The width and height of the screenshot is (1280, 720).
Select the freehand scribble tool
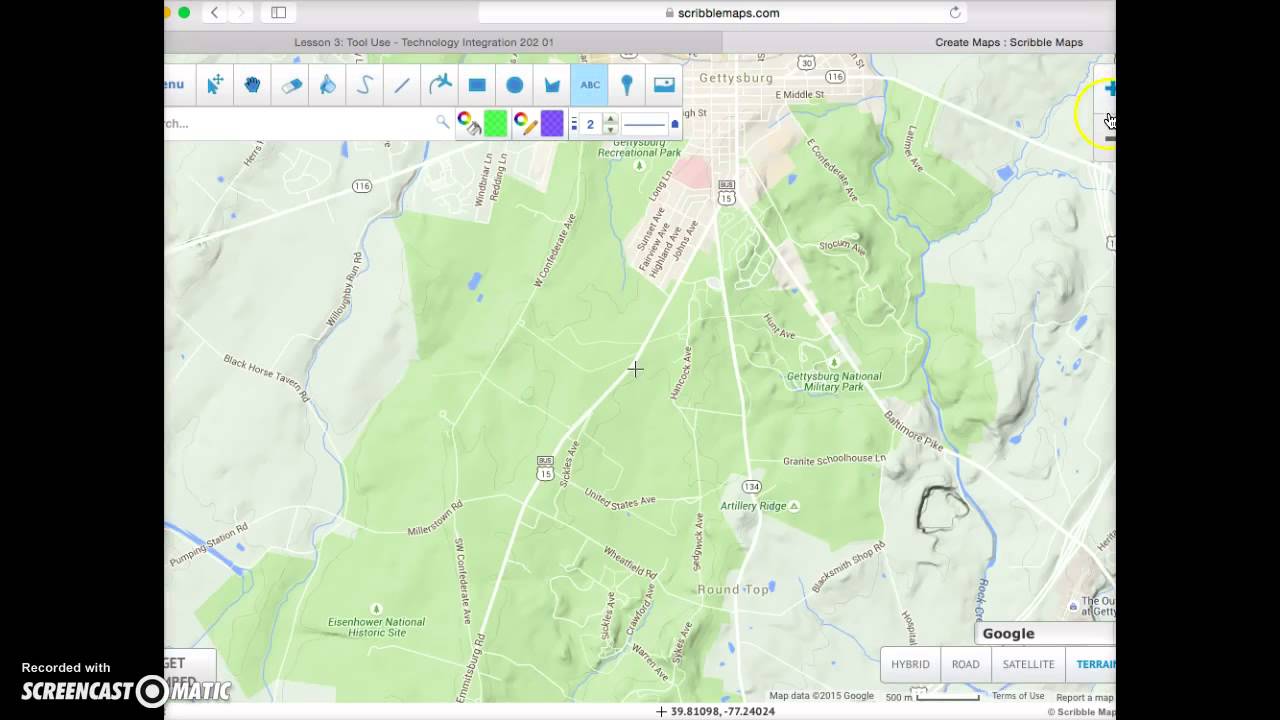(365, 85)
